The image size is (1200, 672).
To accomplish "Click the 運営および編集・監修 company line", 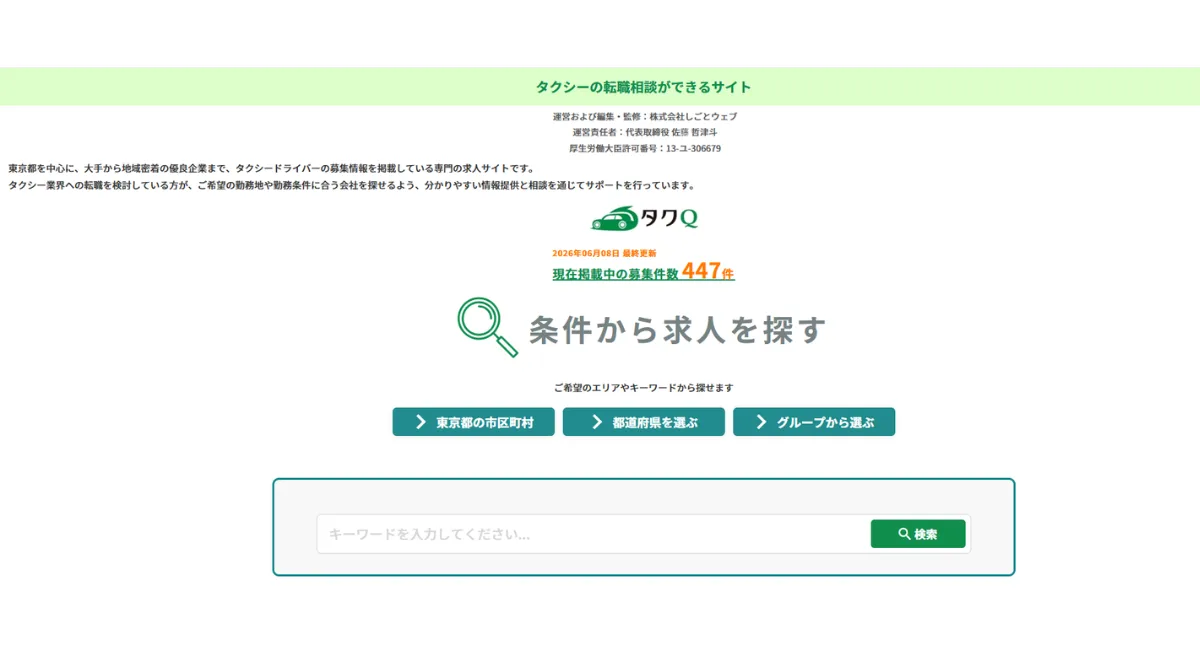I will point(645,116).
